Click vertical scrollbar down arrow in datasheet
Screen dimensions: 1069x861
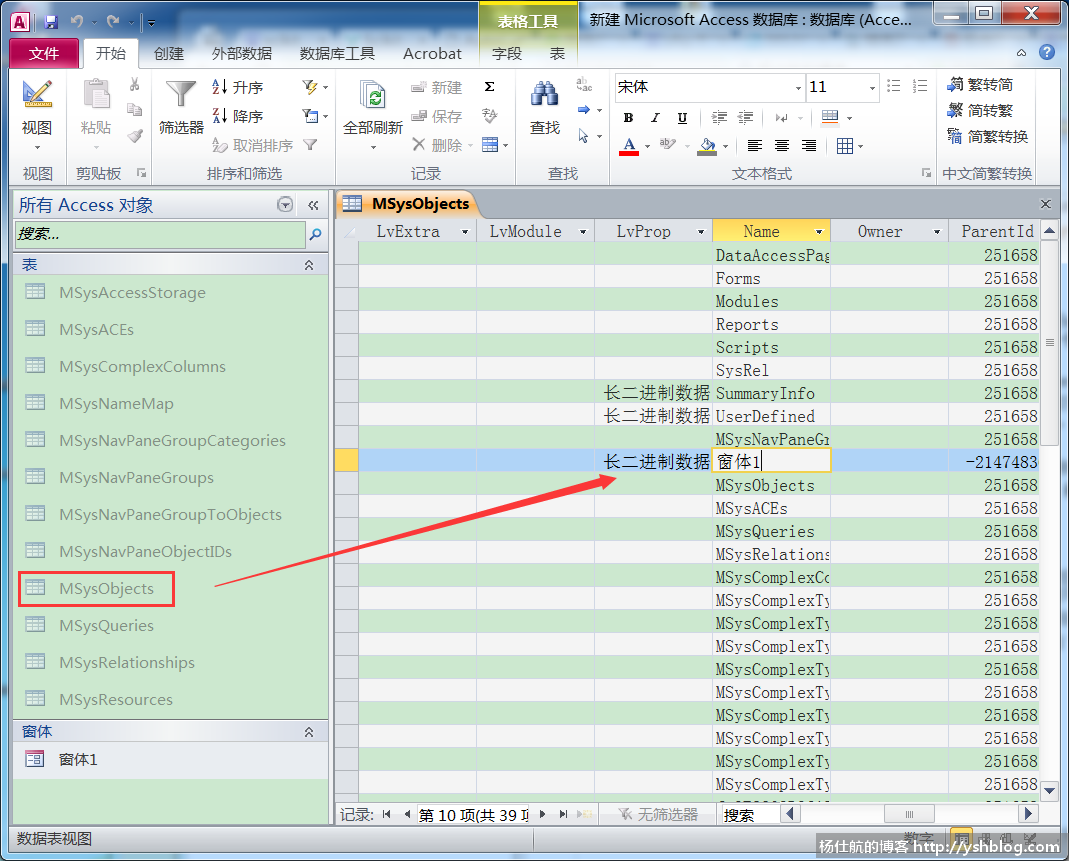pyautogui.click(x=1049, y=790)
